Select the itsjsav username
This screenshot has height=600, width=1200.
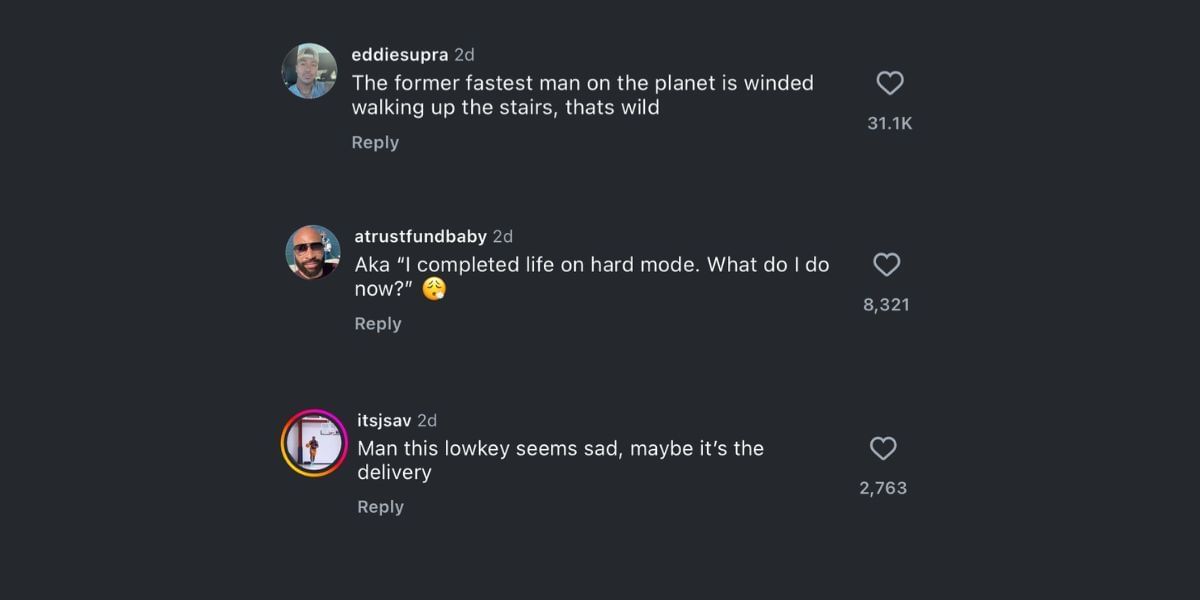[384, 420]
